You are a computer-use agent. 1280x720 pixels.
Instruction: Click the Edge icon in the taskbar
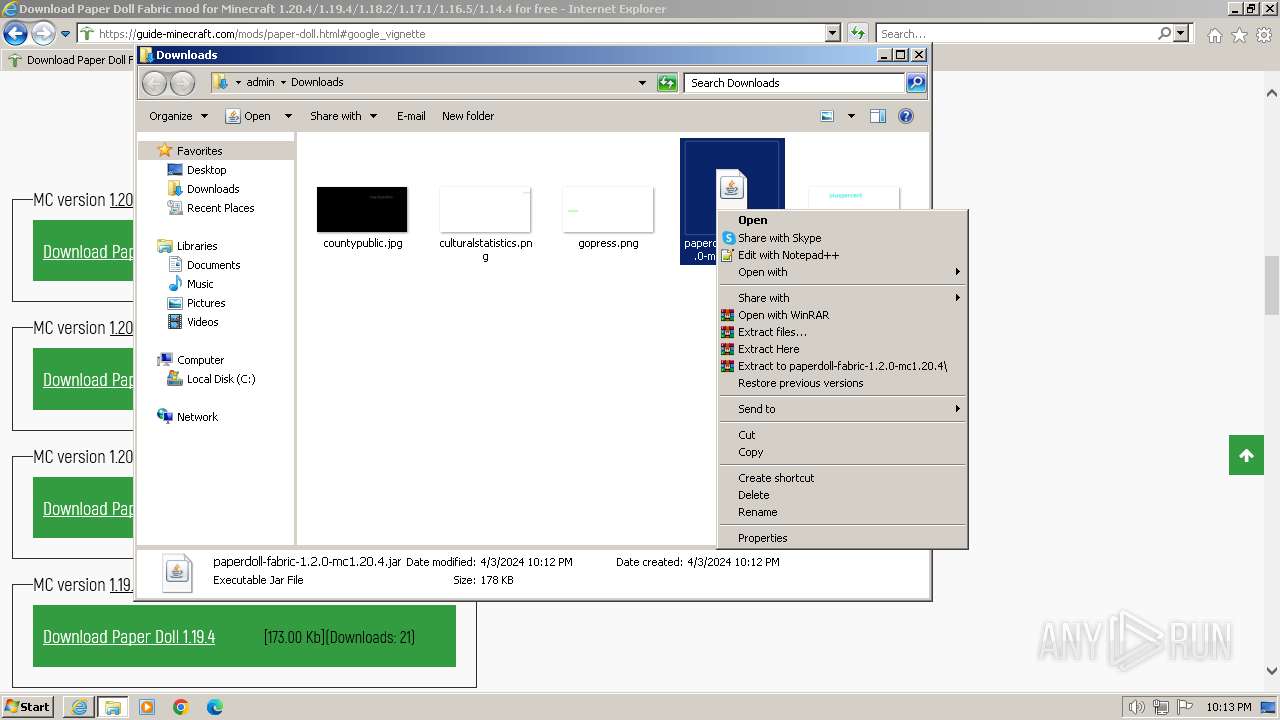coord(215,707)
